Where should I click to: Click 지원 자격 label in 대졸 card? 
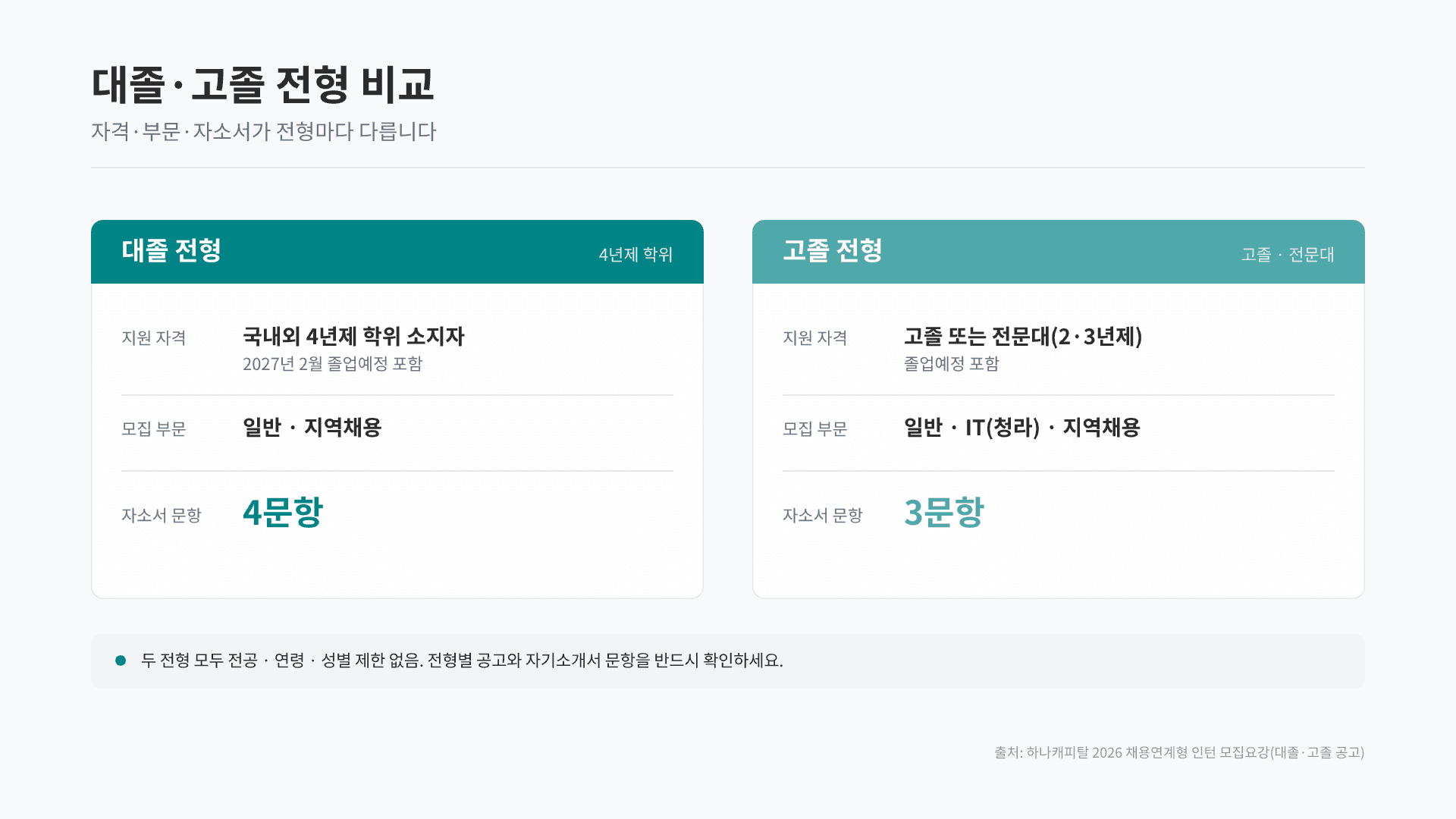154,338
